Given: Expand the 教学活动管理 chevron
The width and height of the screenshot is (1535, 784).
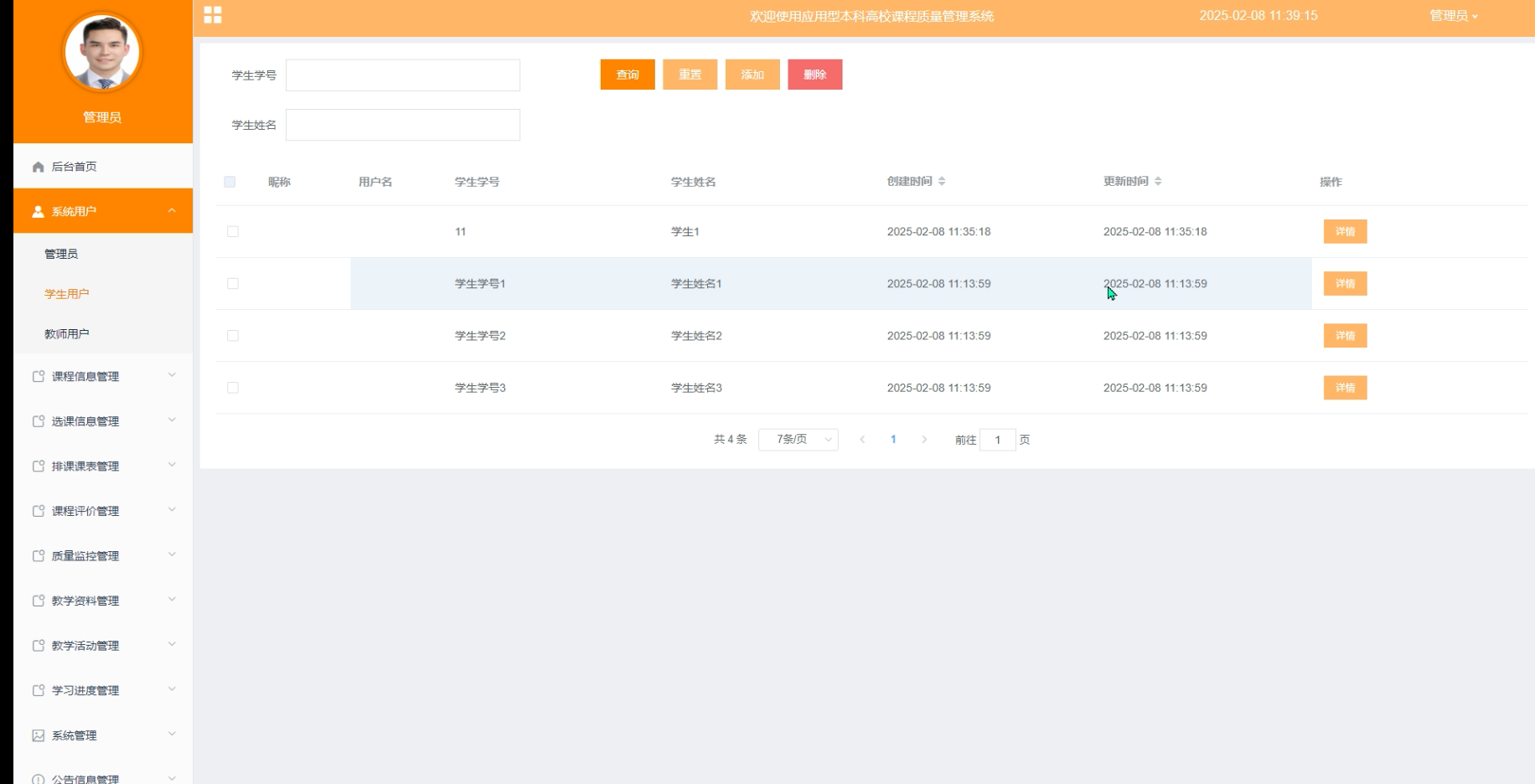Looking at the screenshot, I should [x=172, y=645].
